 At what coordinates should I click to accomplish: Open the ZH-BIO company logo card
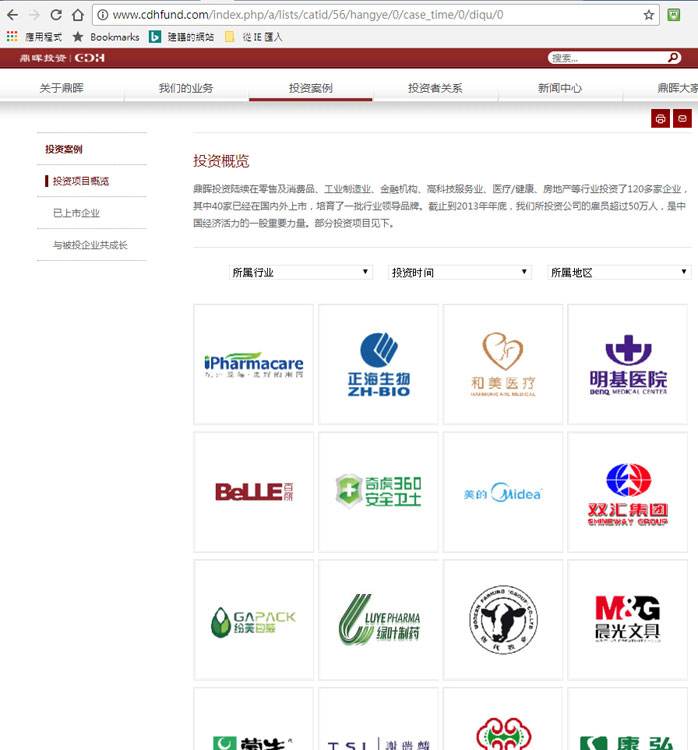378,364
